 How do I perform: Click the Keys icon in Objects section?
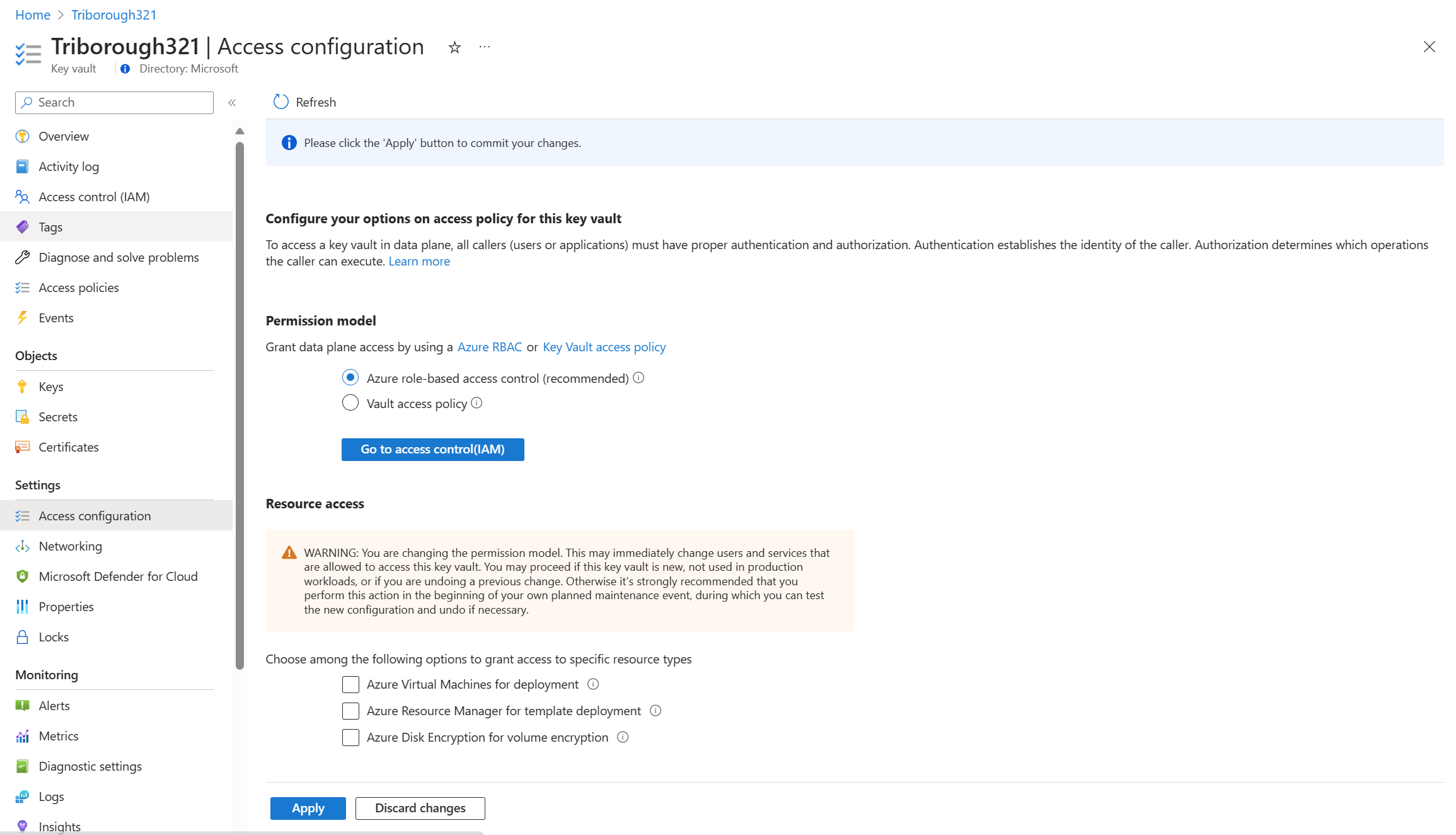[23, 386]
